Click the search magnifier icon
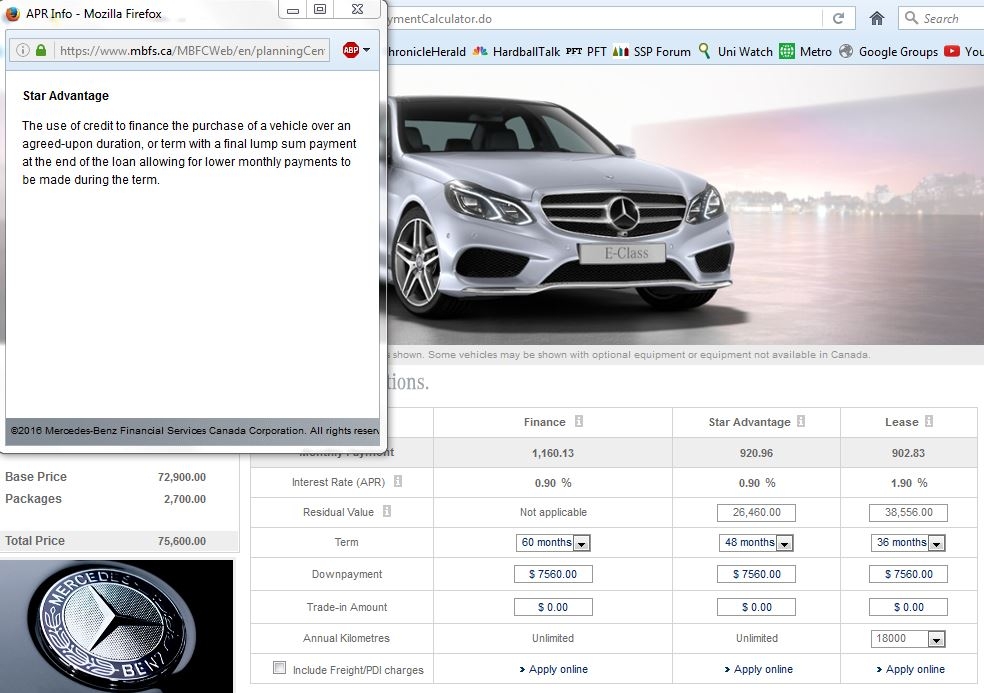This screenshot has width=984, height=693. tap(911, 18)
